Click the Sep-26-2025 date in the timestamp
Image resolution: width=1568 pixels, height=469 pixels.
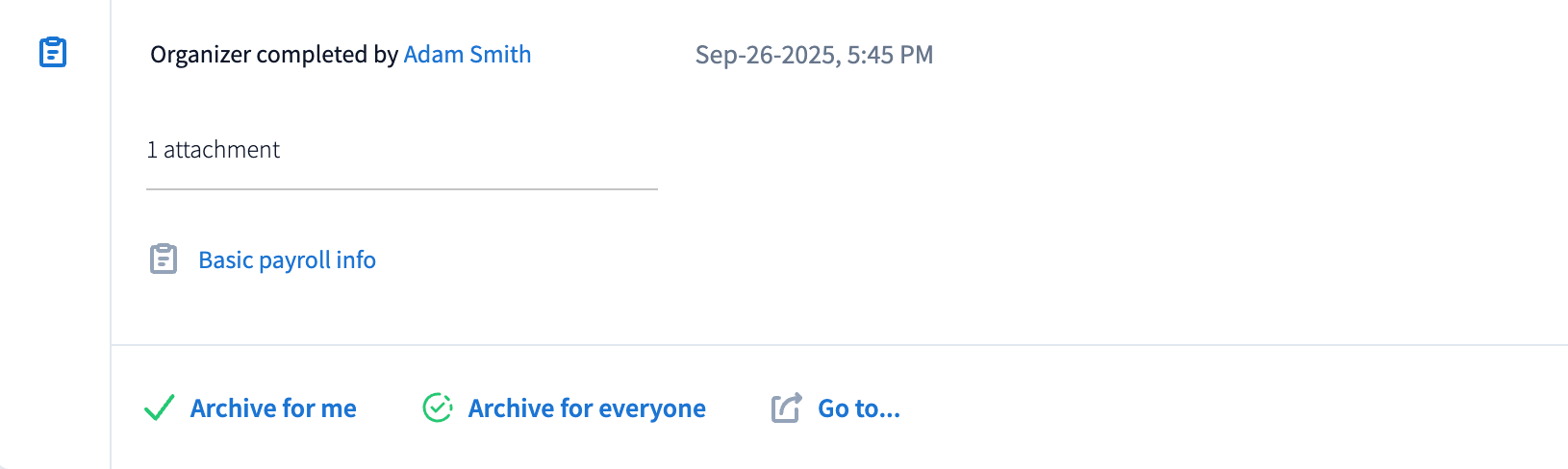point(767,55)
